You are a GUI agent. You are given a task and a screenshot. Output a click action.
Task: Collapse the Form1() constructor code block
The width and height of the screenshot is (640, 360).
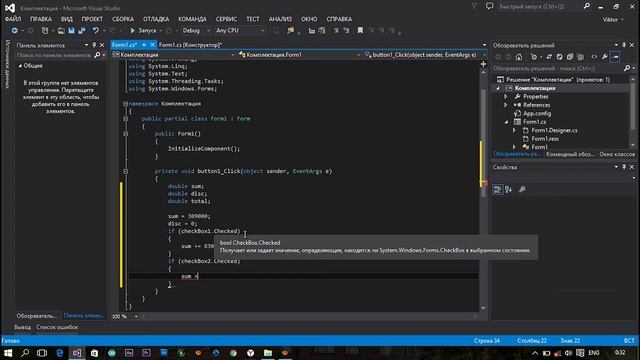[x=126, y=134]
